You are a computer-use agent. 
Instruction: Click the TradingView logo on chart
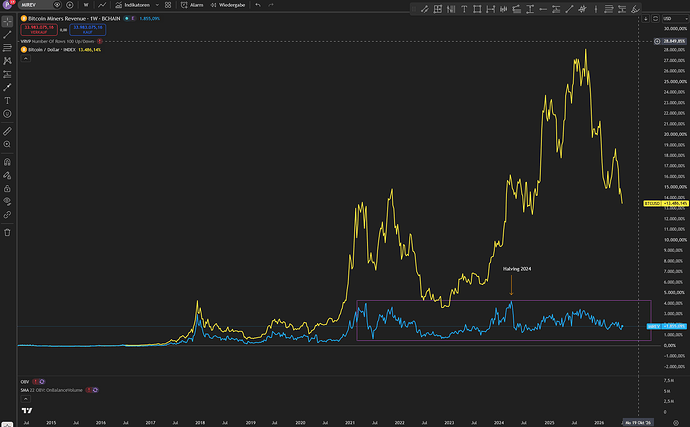[x=27, y=410]
